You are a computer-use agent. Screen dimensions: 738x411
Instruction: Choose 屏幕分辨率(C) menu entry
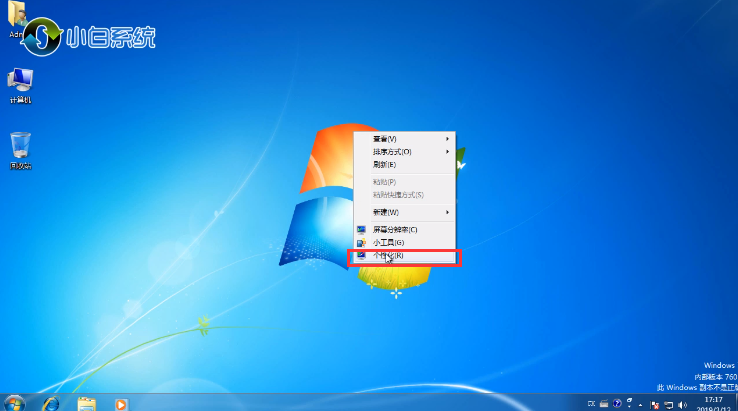click(405, 230)
